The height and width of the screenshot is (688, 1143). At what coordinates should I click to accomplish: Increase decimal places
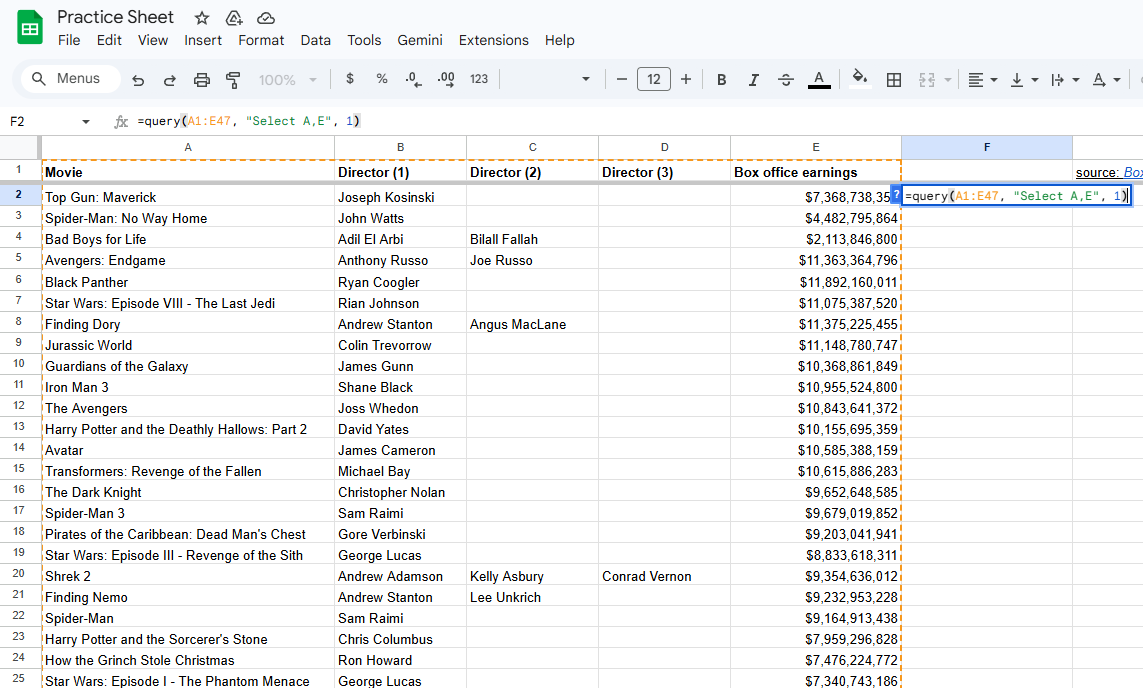click(445, 78)
